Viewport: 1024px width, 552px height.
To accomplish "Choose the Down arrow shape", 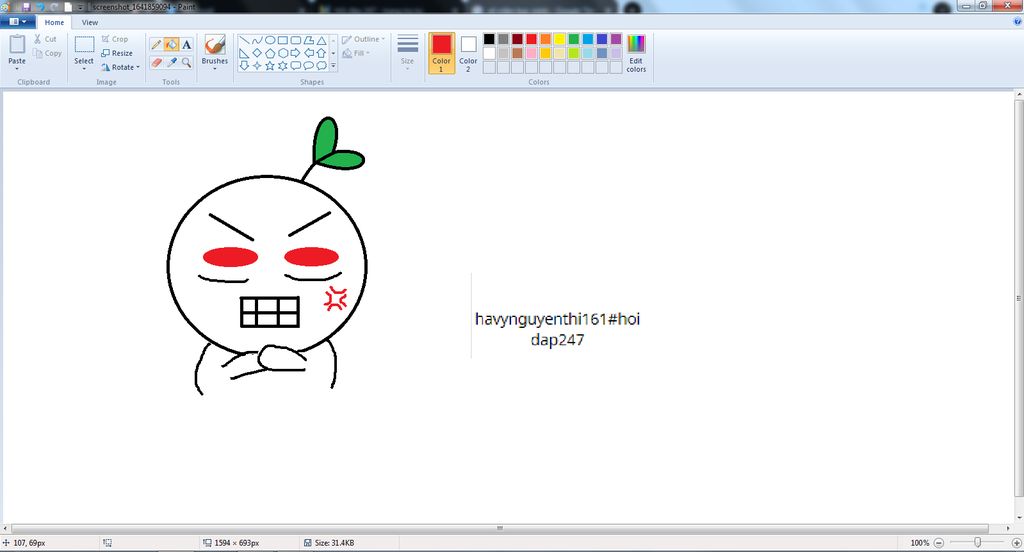I will coord(244,66).
